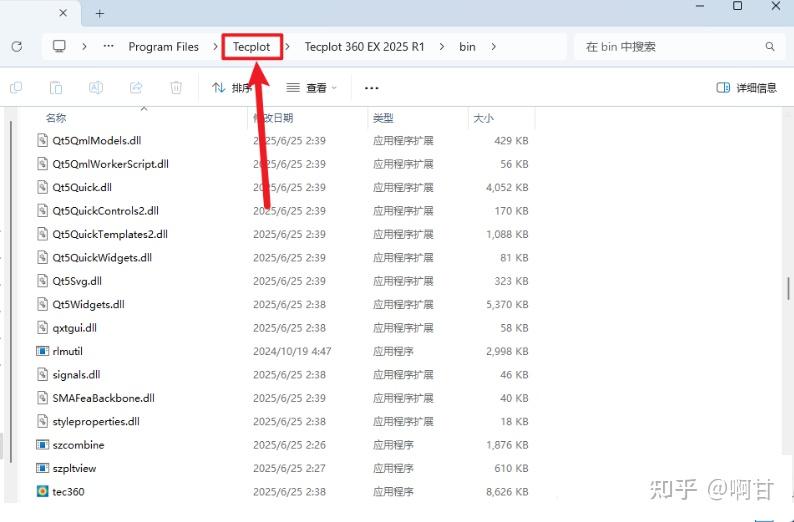Open the 查看 view dropdown
The height and width of the screenshot is (522, 794).
coord(311,88)
